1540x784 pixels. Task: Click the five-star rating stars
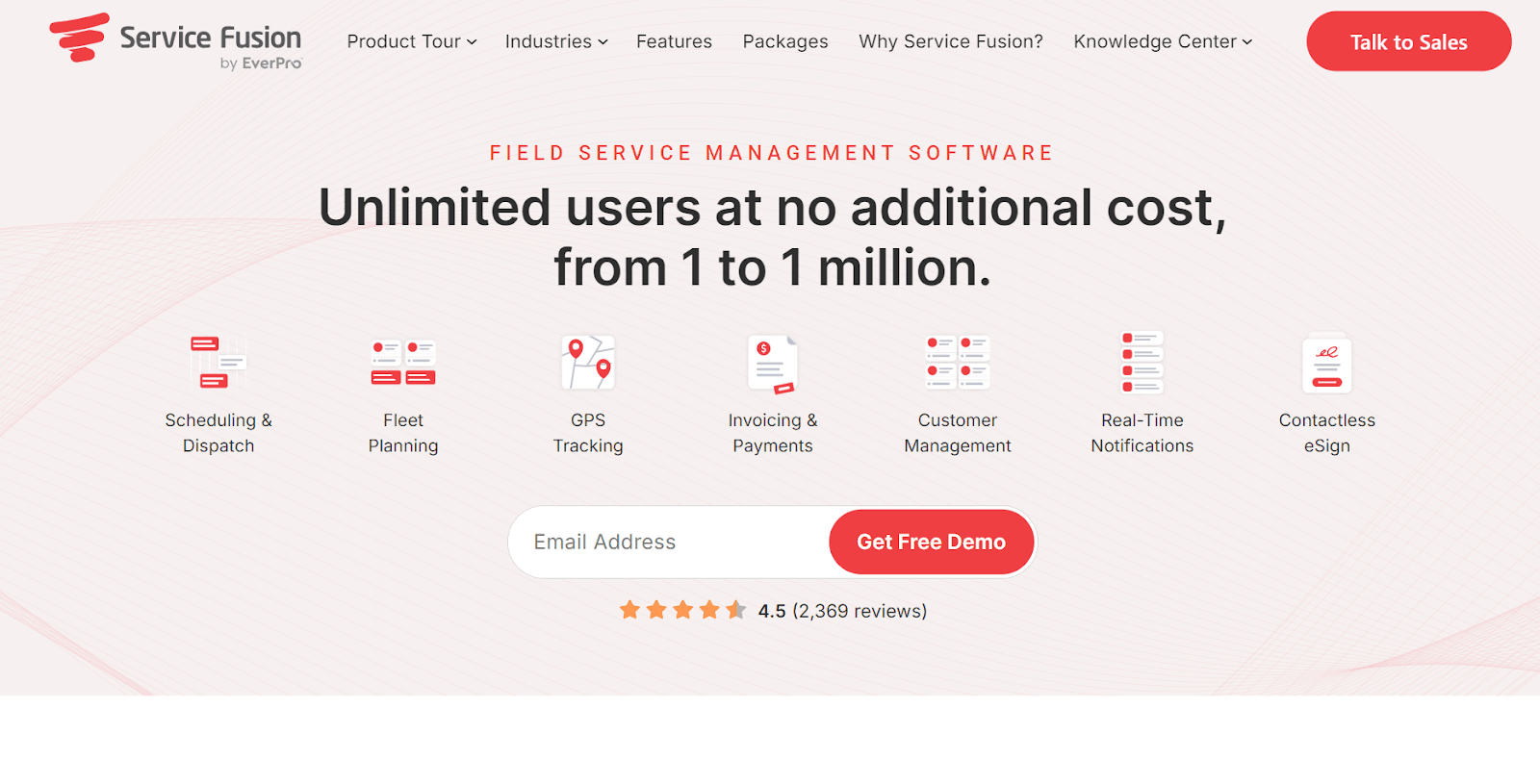point(682,610)
